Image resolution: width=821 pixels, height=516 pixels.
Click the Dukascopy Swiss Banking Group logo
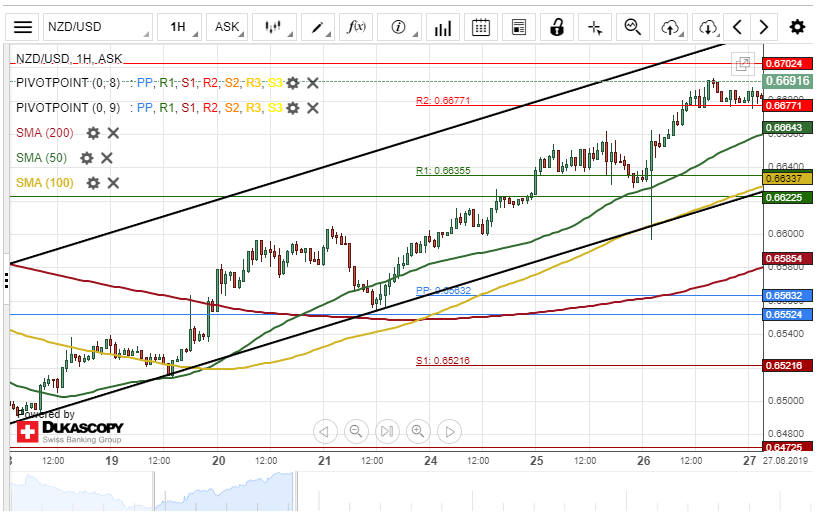pyautogui.click(x=70, y=432)
